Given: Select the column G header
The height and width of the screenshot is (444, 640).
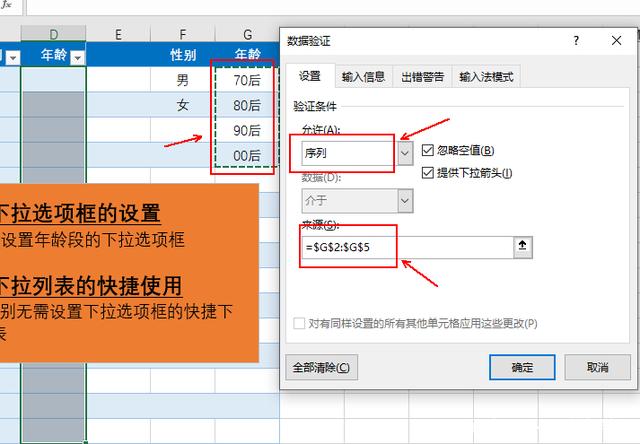Looking at the screenshot, I should click(x=247, y=34).
